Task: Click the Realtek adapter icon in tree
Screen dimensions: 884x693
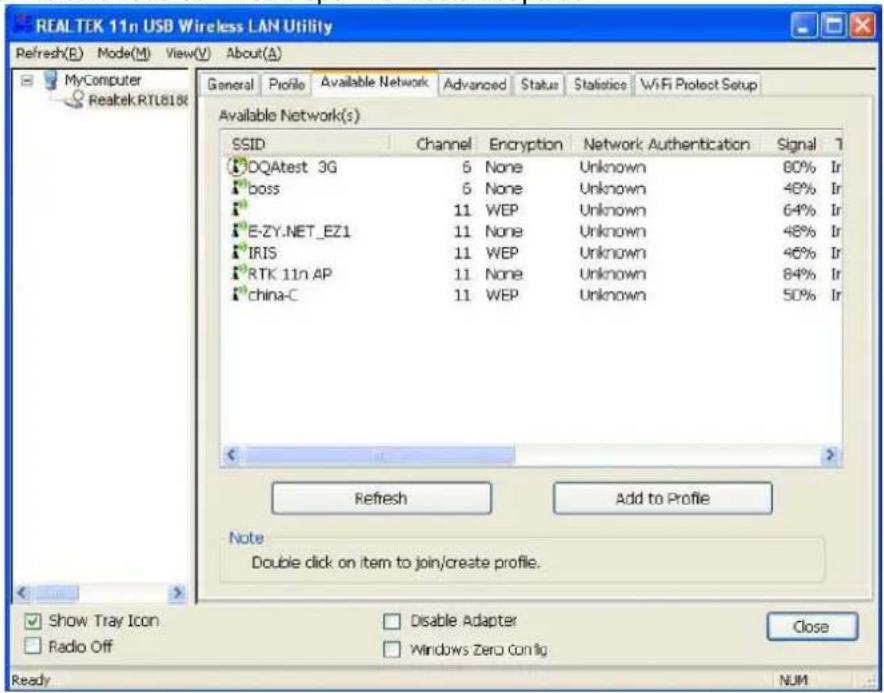Action: click(74, 100)
